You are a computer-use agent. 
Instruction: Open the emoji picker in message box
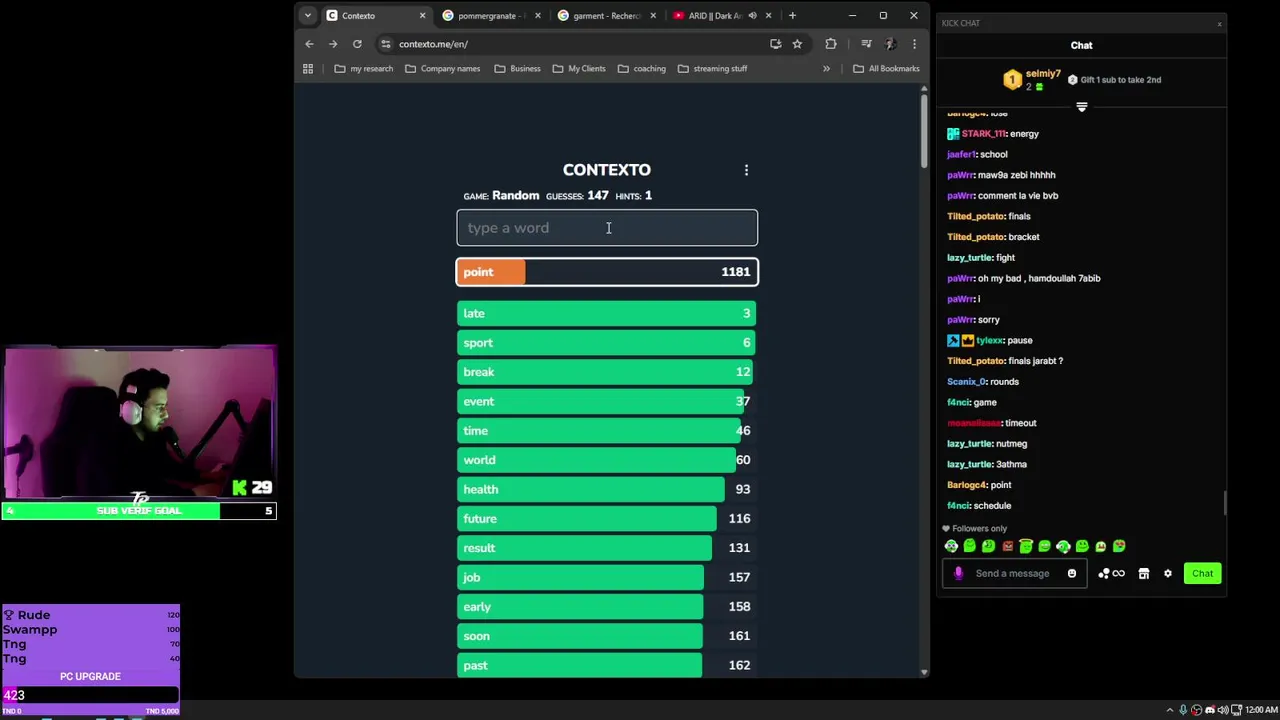tap(1072, 573)
